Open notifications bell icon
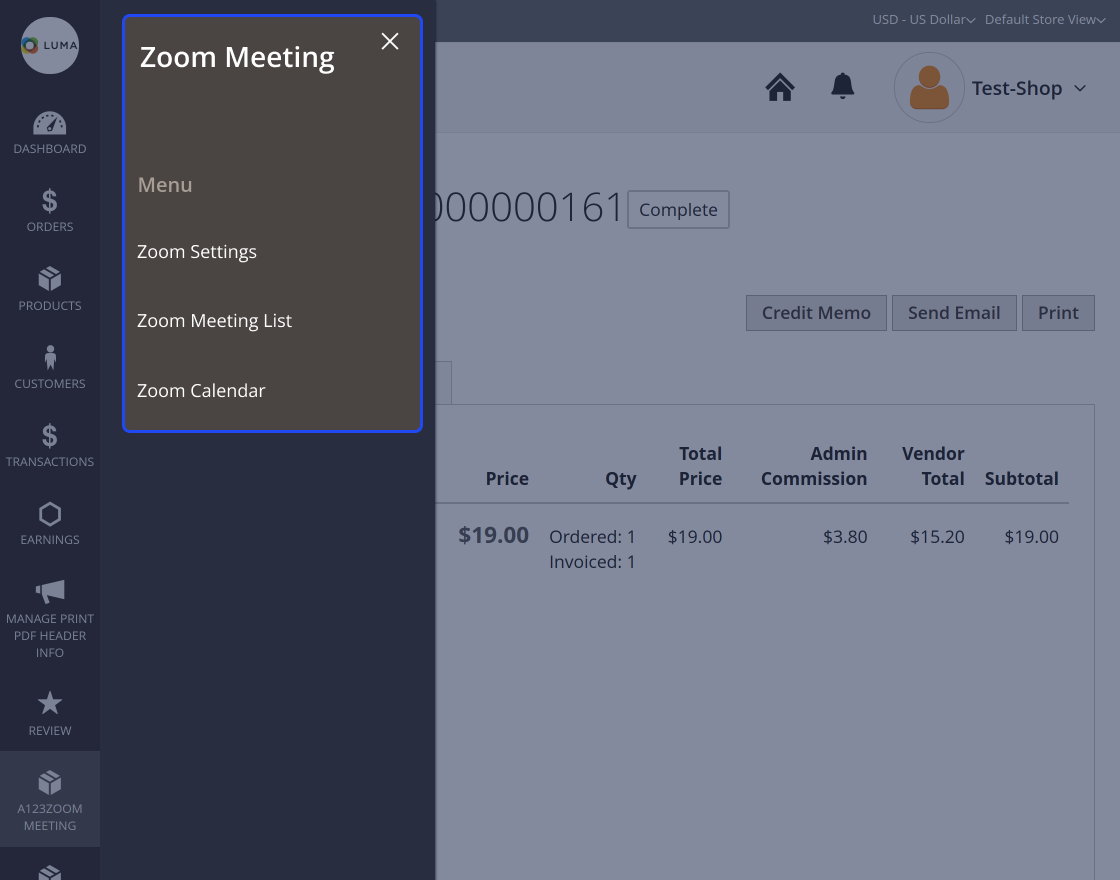The width and height of the screenshot is (1120, 880). [x=843, y=86]
